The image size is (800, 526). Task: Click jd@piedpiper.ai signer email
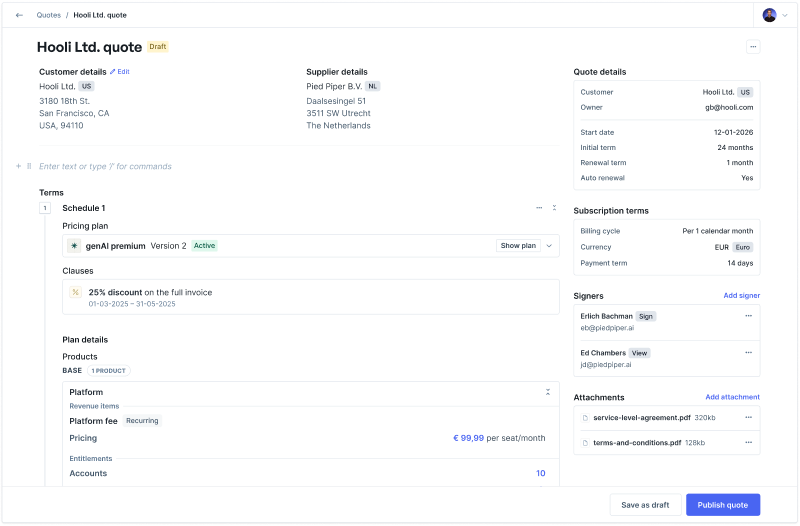pos(606,365)
